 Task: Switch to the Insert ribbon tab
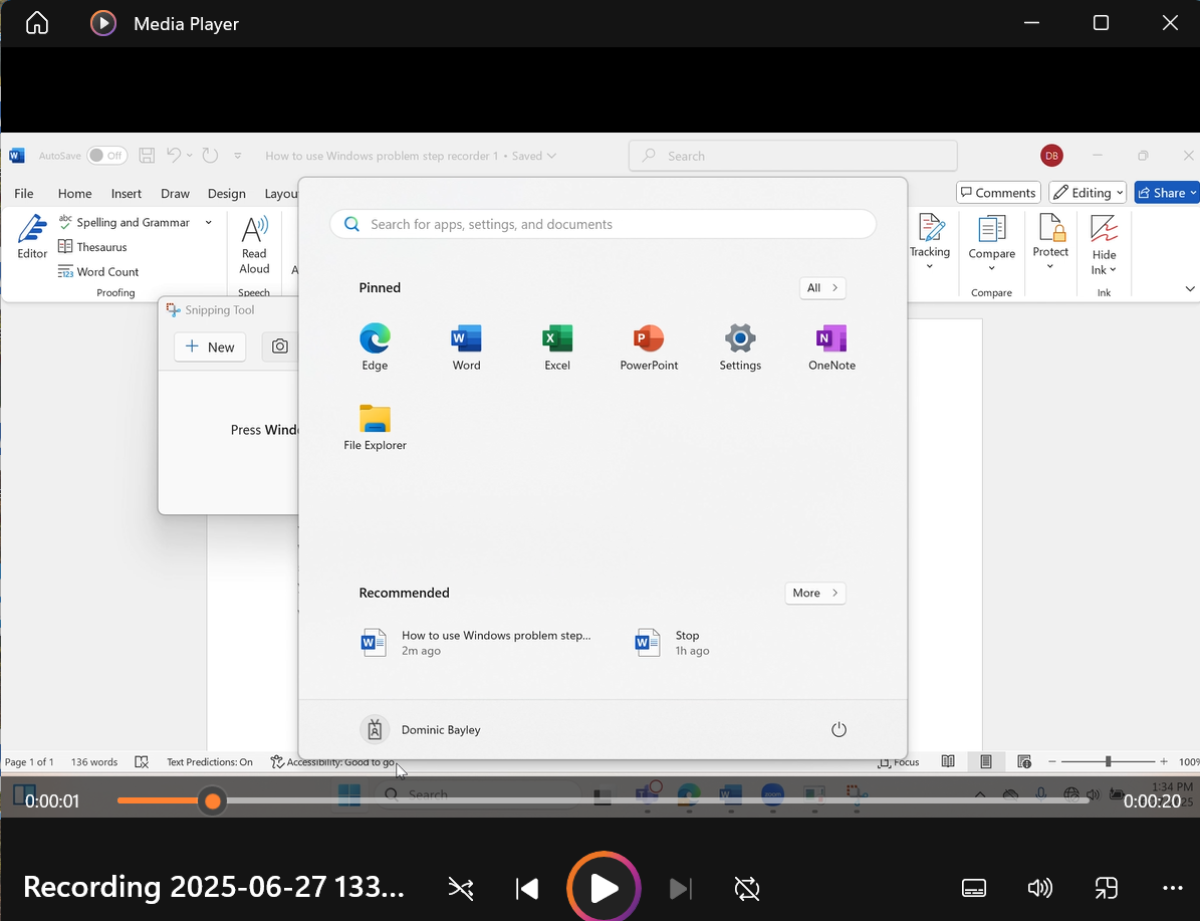click(126, 194)
